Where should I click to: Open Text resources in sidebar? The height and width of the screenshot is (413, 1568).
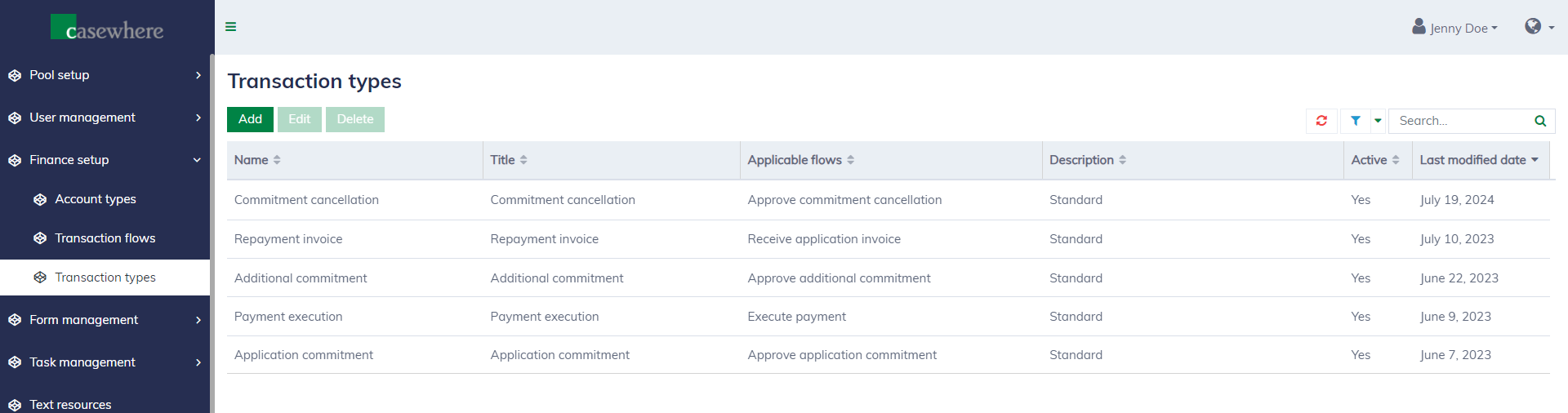[x=70, y=404]
